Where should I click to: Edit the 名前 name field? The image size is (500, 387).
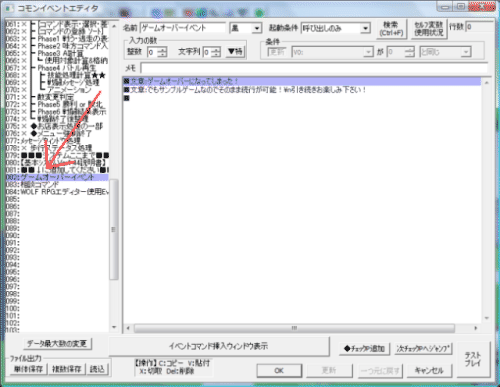coord(183,28)
